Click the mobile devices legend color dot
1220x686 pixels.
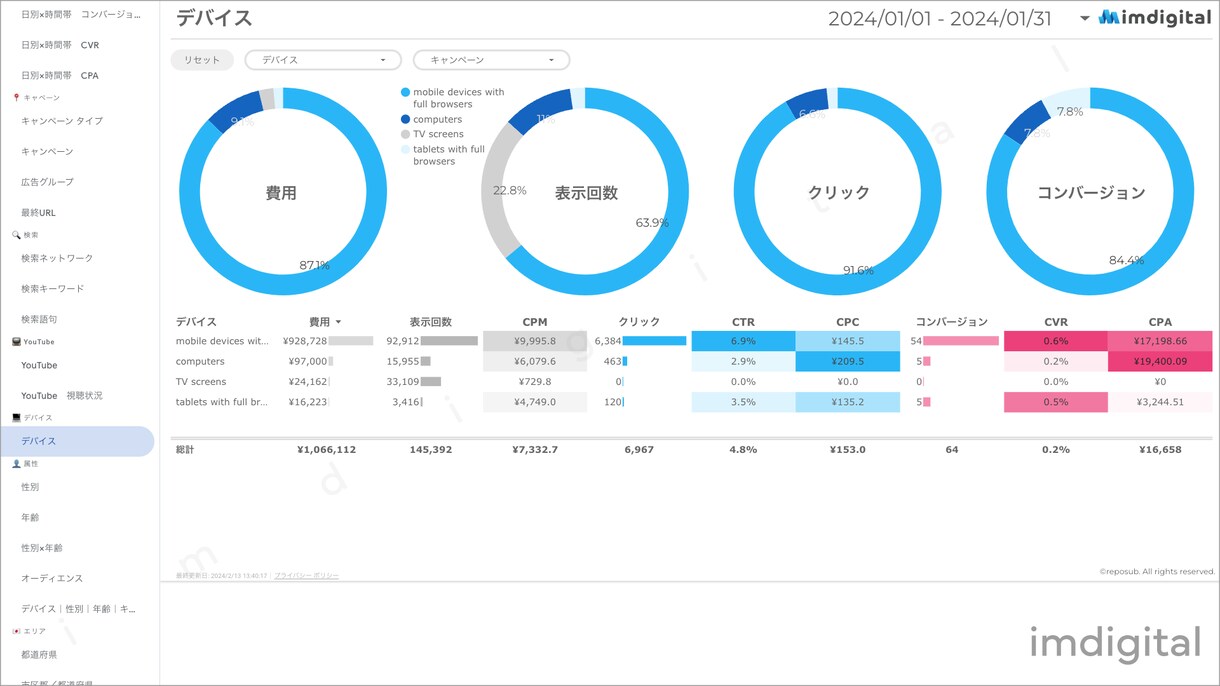pyautogui.click(x=405, y=92)
